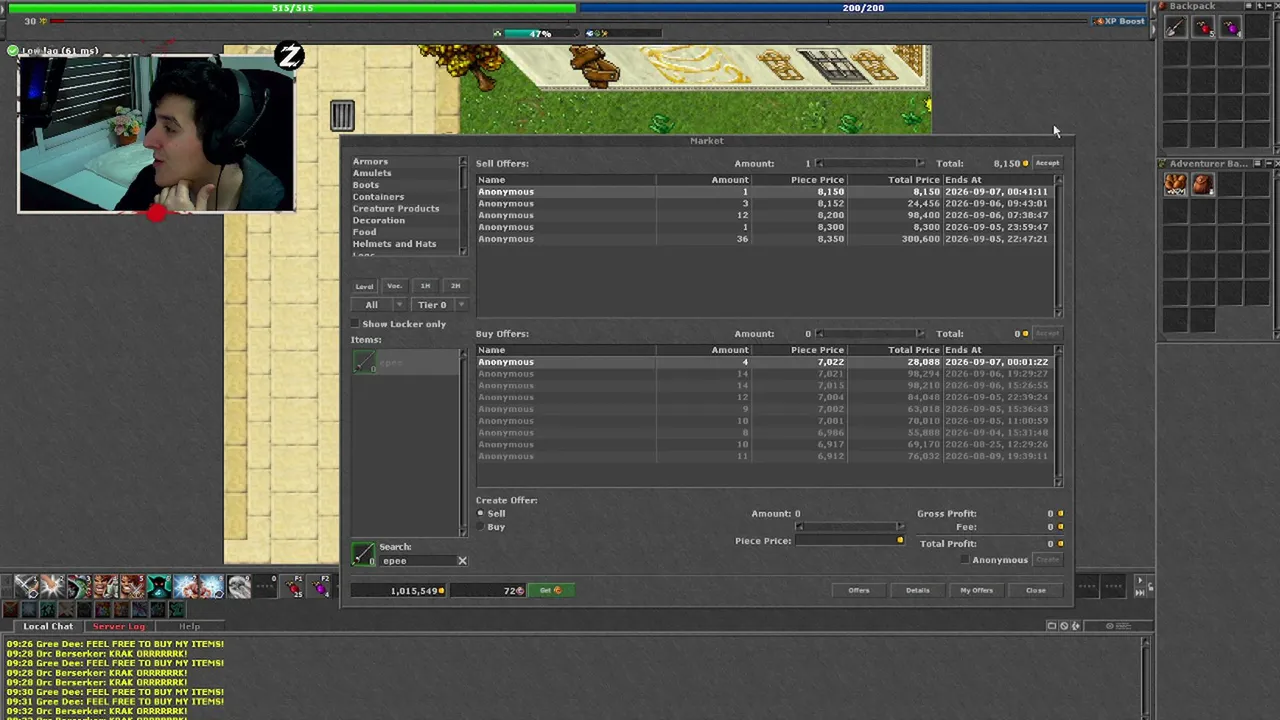Open the Tier 0 dropdown

coord(439,305)
